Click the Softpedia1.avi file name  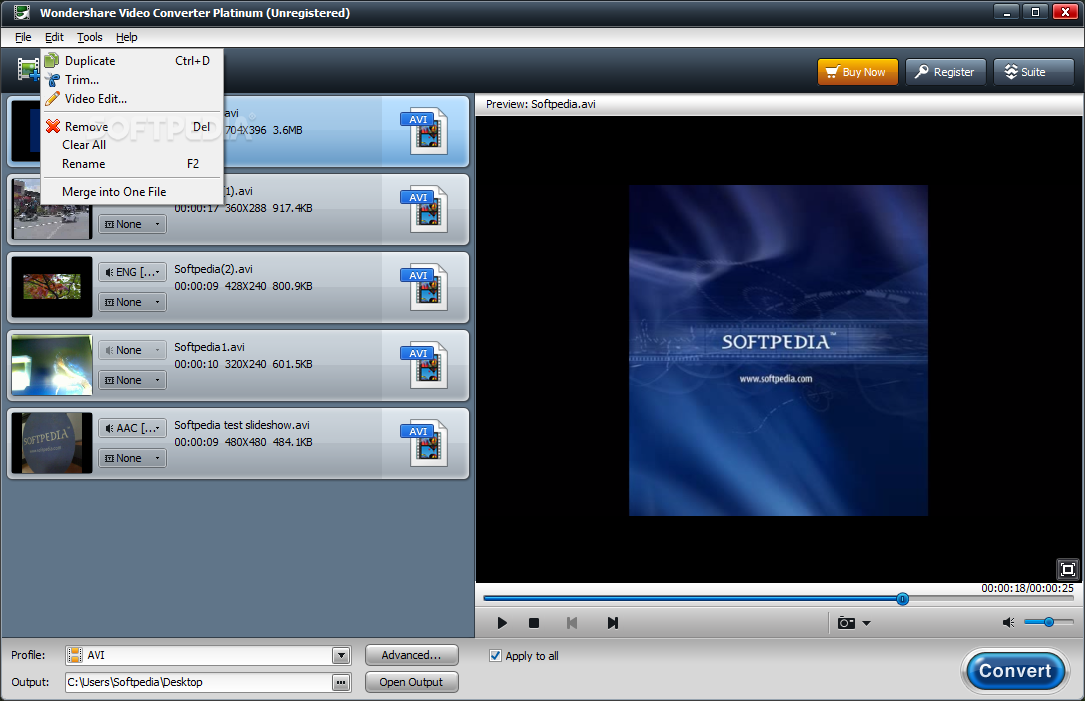pyautogui.click(x=209, y=347)
